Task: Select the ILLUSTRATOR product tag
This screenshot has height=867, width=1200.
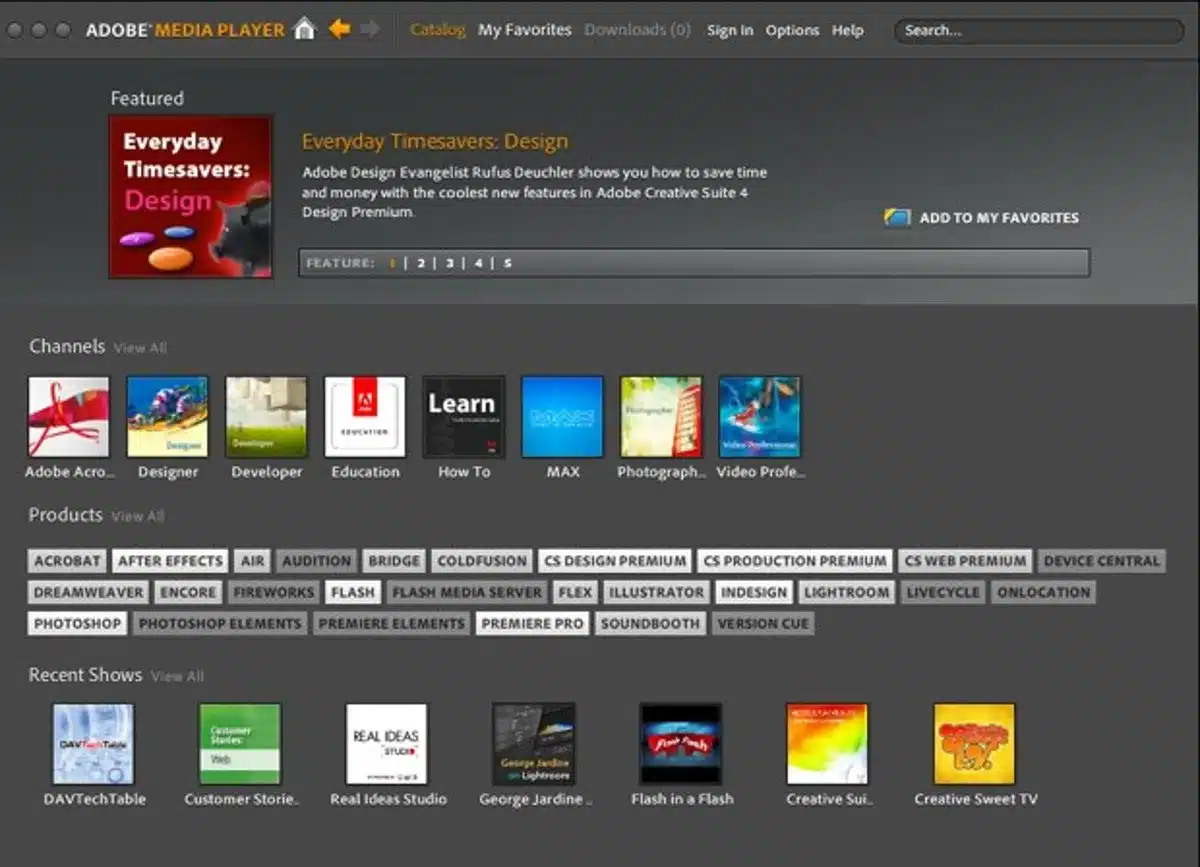Action: pyautogui.click(x=656, y=592)
